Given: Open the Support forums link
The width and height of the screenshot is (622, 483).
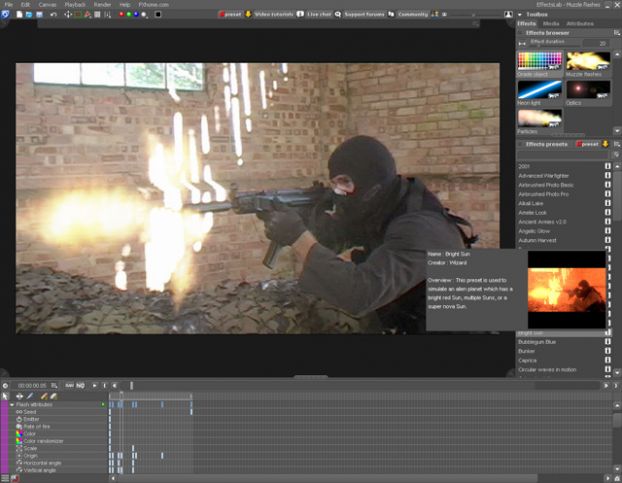Looking at the screenshot, I should [x=364, y=14].
